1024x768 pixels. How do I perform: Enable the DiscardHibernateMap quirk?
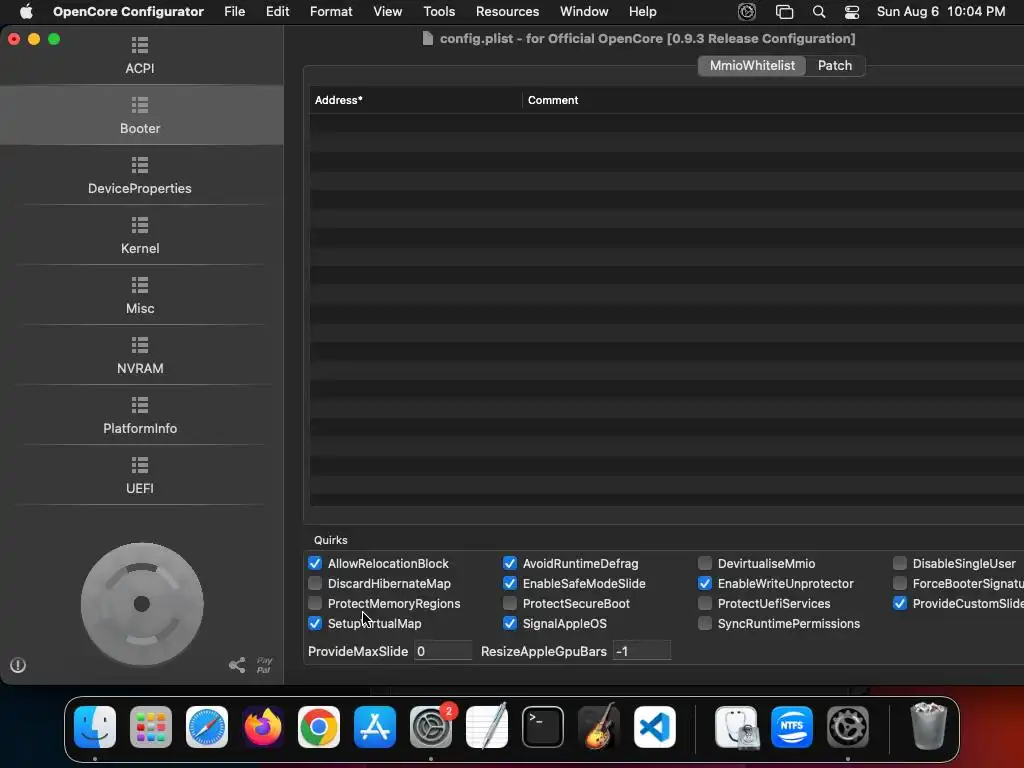pos(315,583)
